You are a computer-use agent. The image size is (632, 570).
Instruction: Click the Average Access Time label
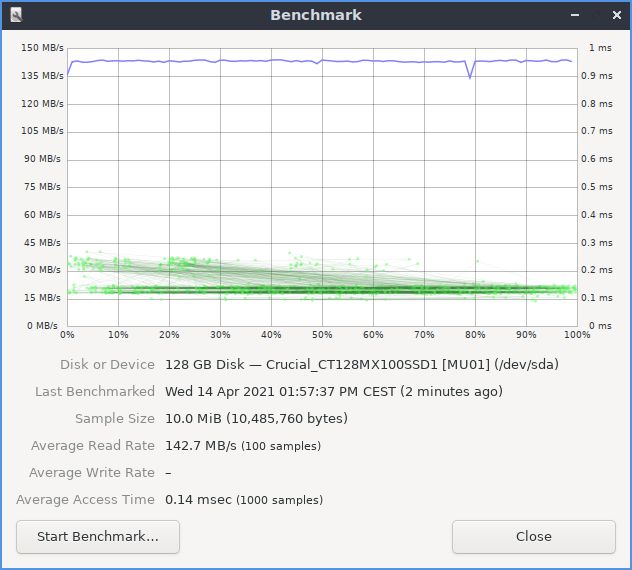tap(85, 499)
